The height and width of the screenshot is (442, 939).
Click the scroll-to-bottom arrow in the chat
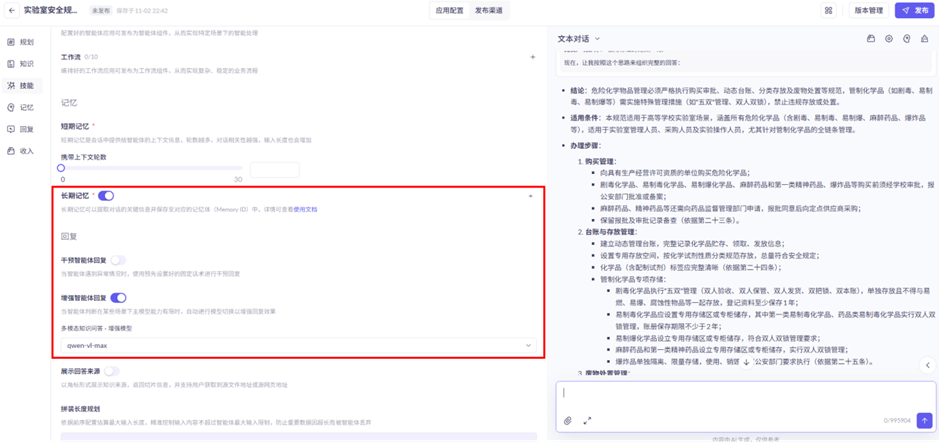[746, 362]
